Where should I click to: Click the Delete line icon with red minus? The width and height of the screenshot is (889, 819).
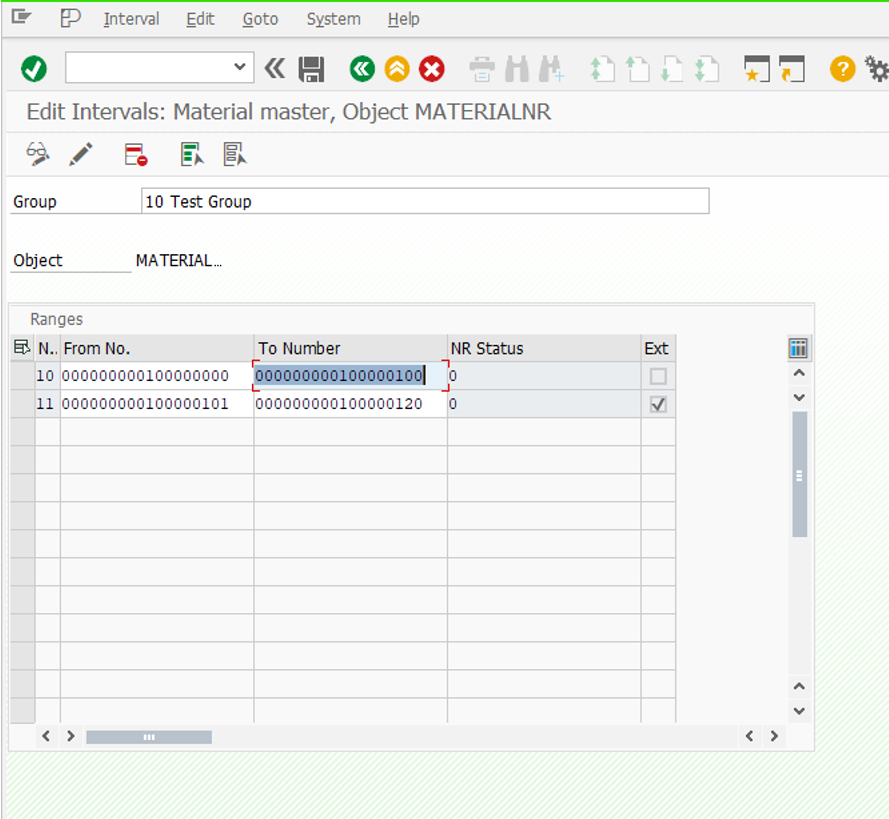[x=136, y=154]
